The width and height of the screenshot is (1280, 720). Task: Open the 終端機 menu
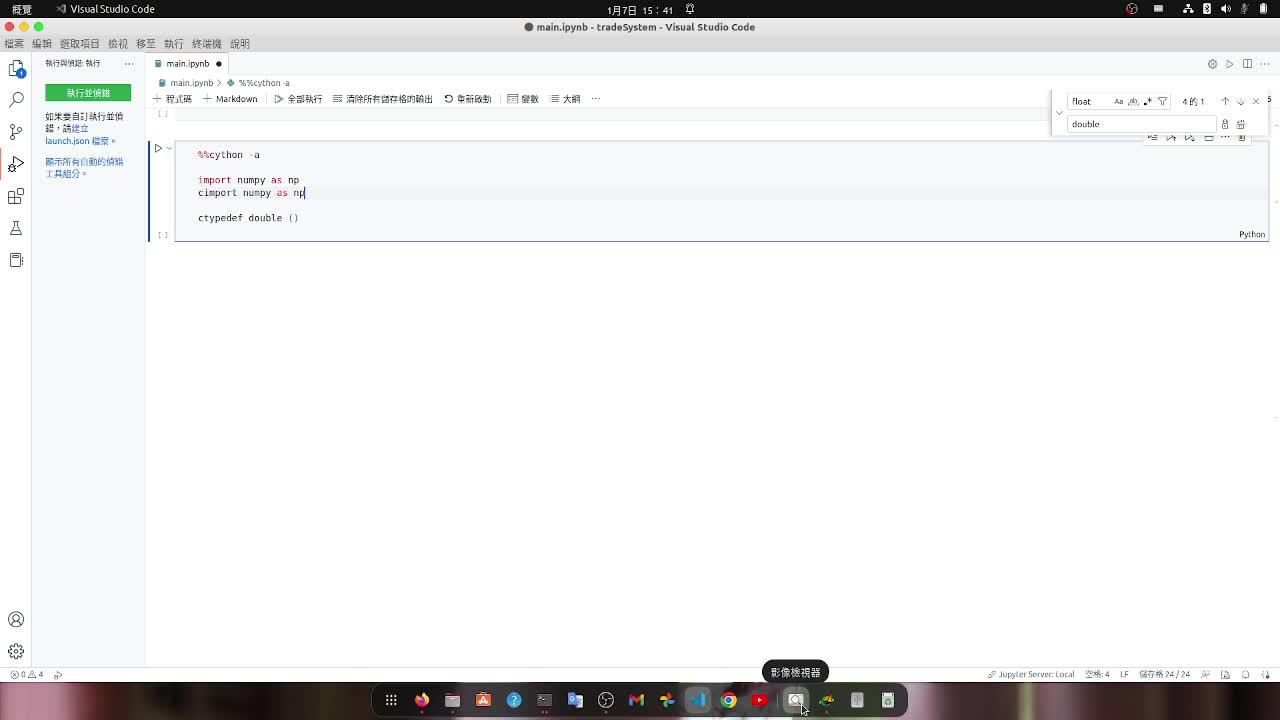(206, 44)
